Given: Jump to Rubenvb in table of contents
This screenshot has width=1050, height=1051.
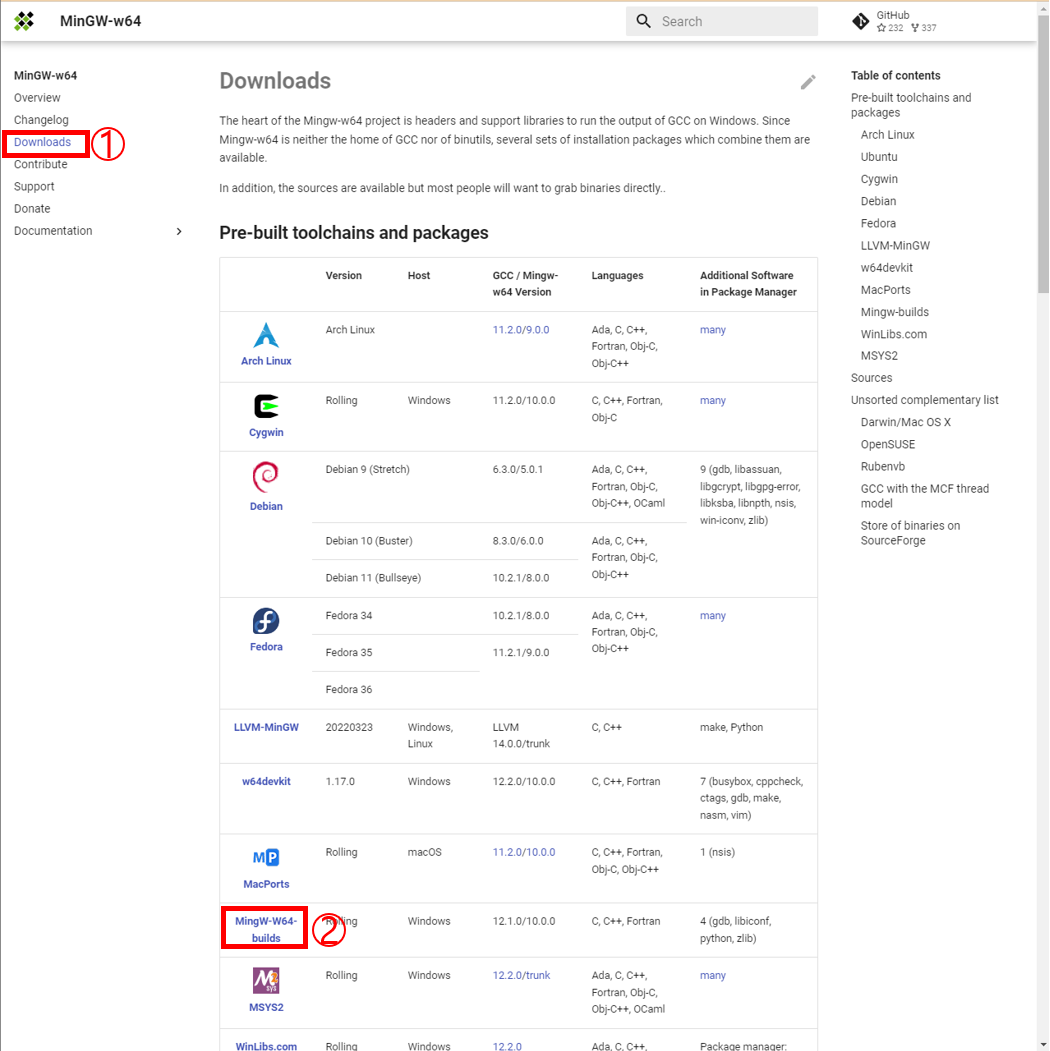Looking at the screenshot, I should (882, 467).
